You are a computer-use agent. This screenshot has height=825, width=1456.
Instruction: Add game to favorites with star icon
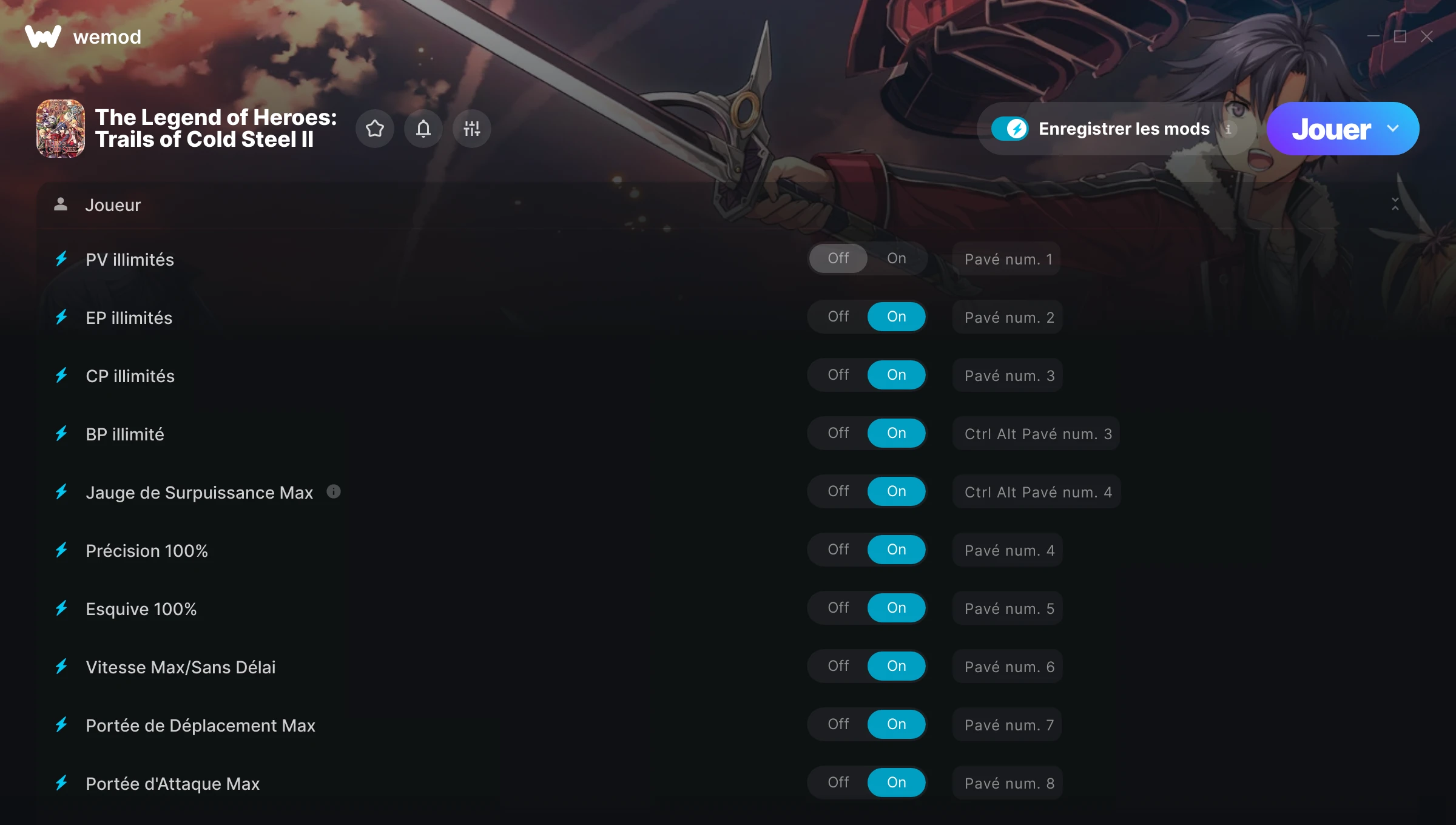pos(375,129)
